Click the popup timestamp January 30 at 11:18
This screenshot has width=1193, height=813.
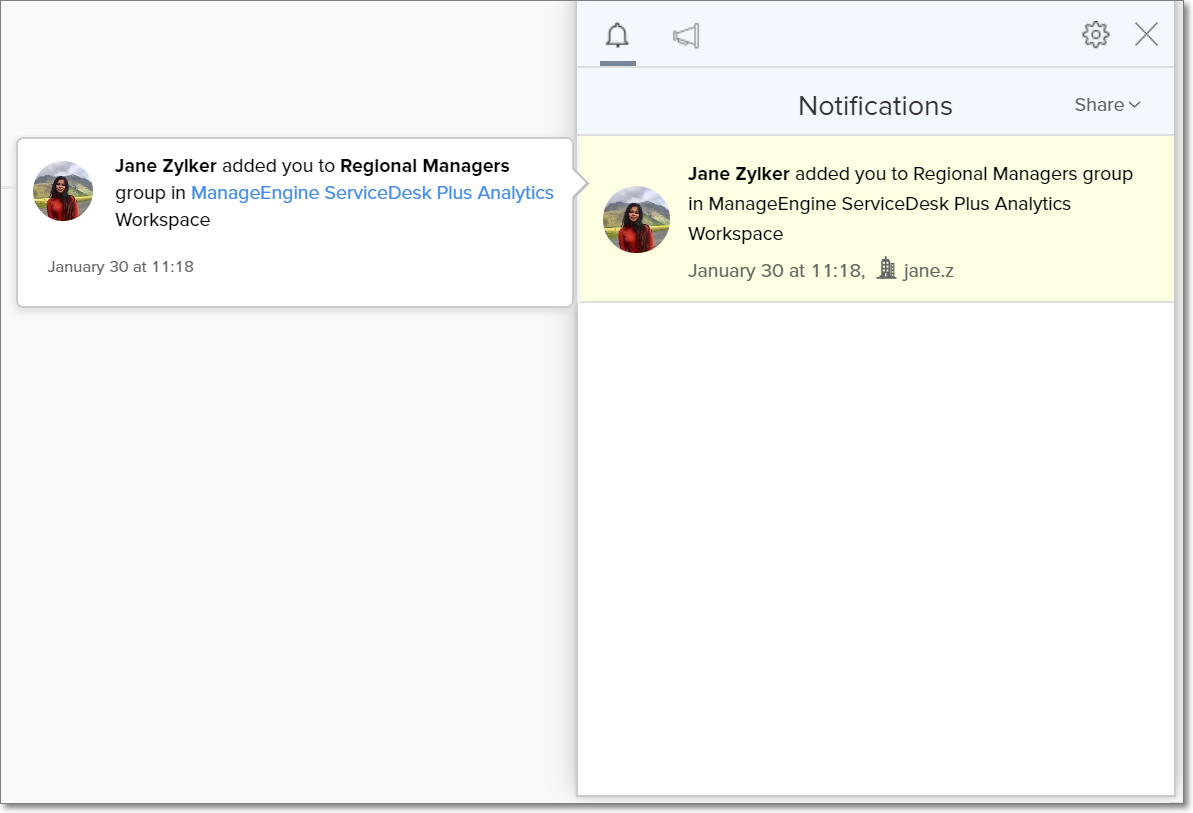click(120, 267)
